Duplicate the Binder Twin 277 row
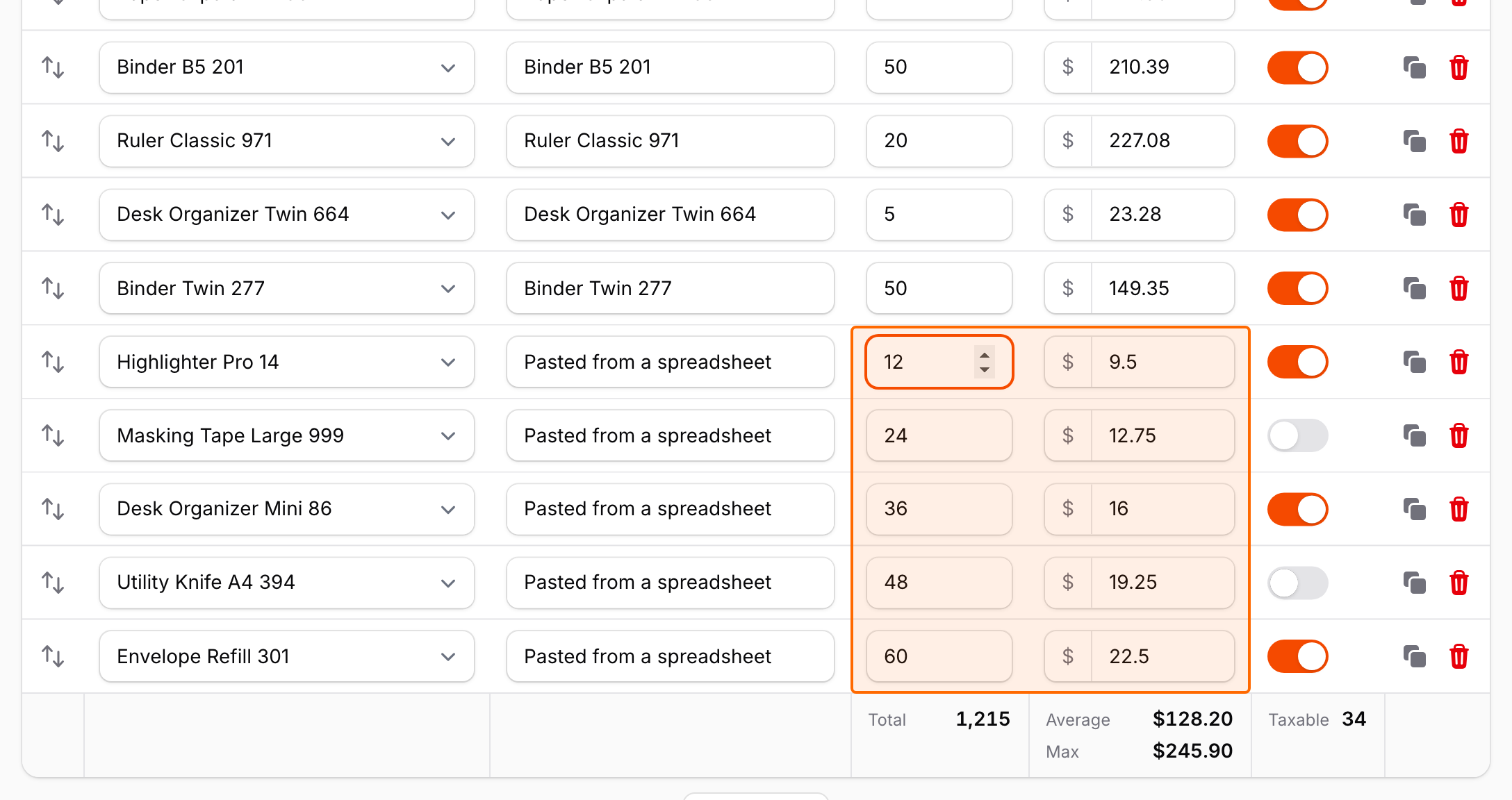This screenshot has height=800, width=1512. [1414, 289]
